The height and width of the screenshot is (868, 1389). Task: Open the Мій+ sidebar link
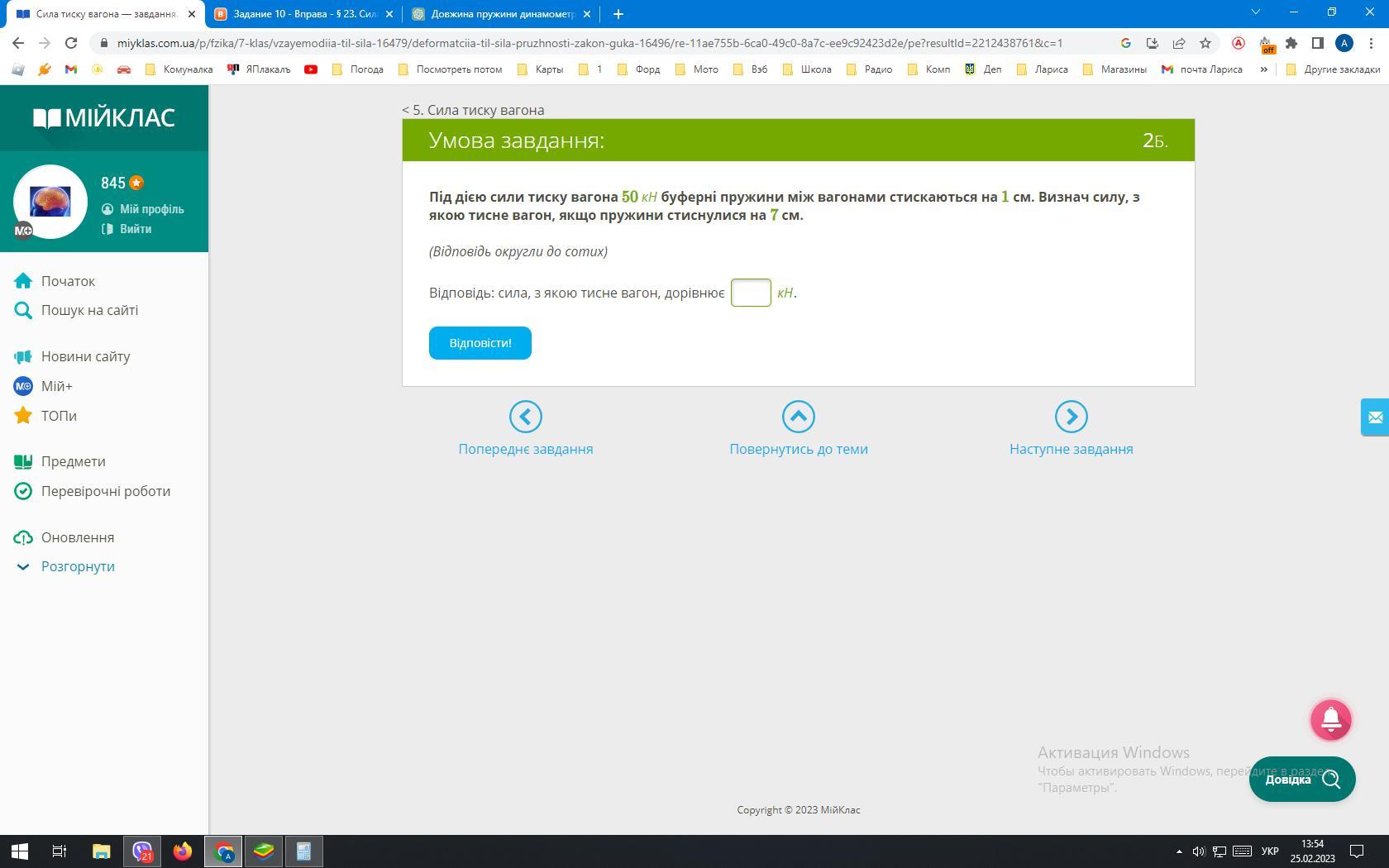pyautogui.click(x=43, y=386)
